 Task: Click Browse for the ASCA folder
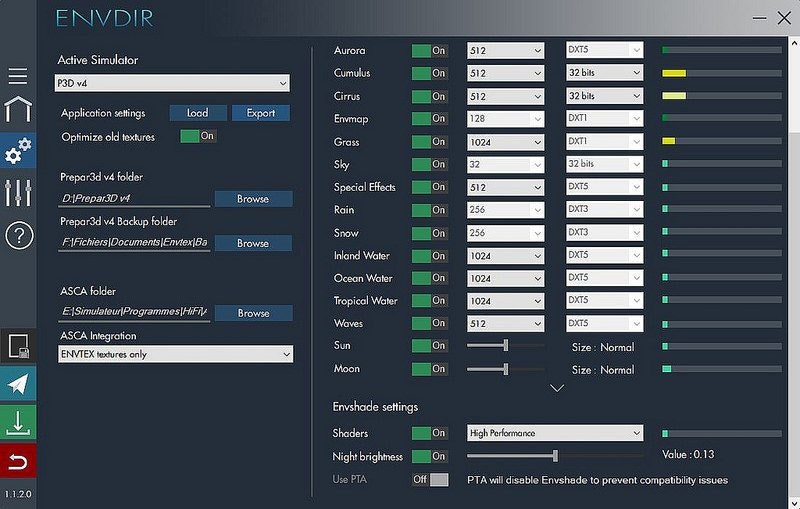[x=253, y=313]
